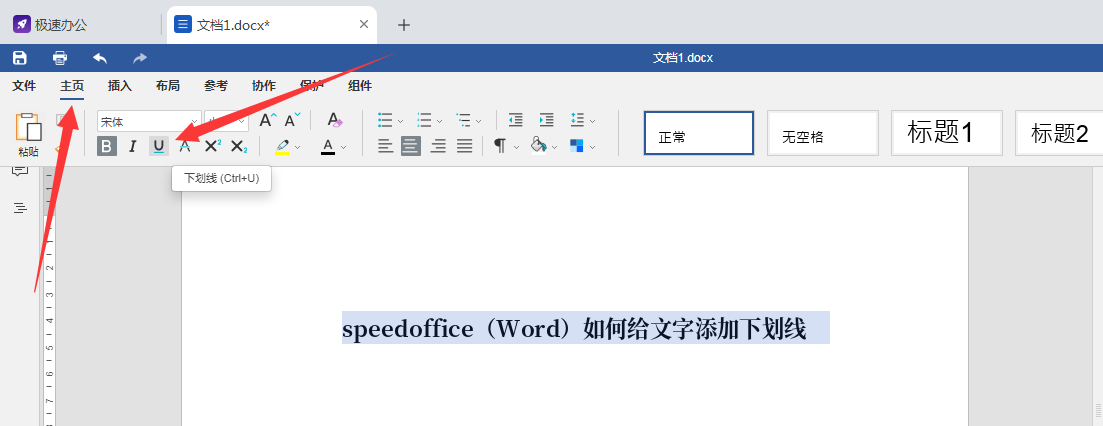Toggle center alignment
Viewport: 1103px width, 426px height.
[x=412, y=146]
